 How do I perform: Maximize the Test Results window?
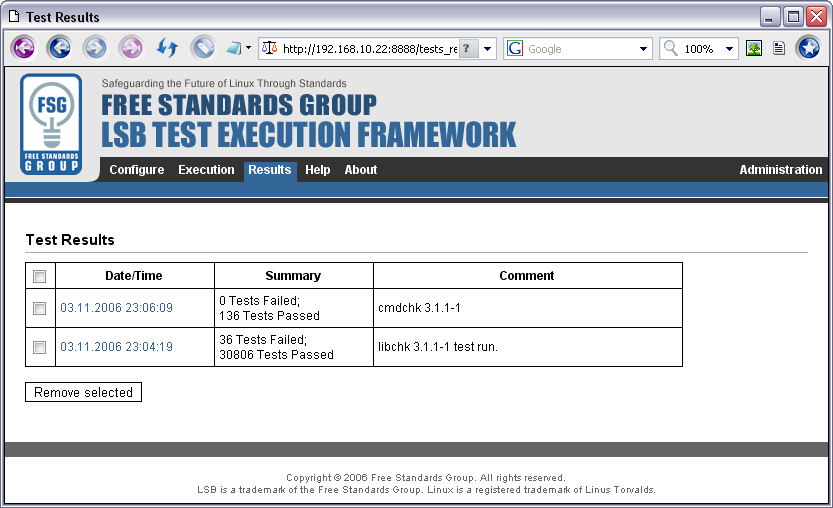click(793, 16)
